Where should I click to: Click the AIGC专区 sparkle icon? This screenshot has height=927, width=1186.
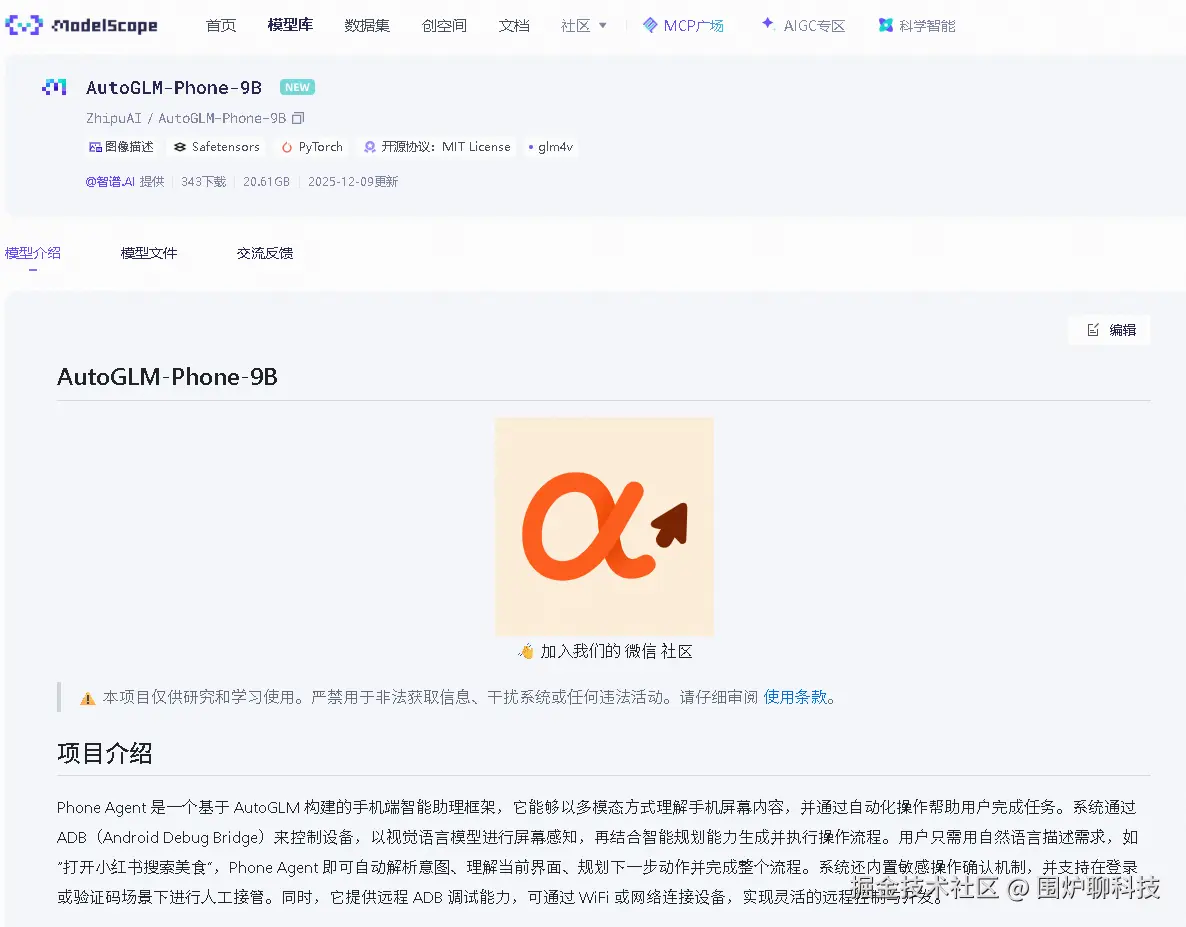[766, 25]
